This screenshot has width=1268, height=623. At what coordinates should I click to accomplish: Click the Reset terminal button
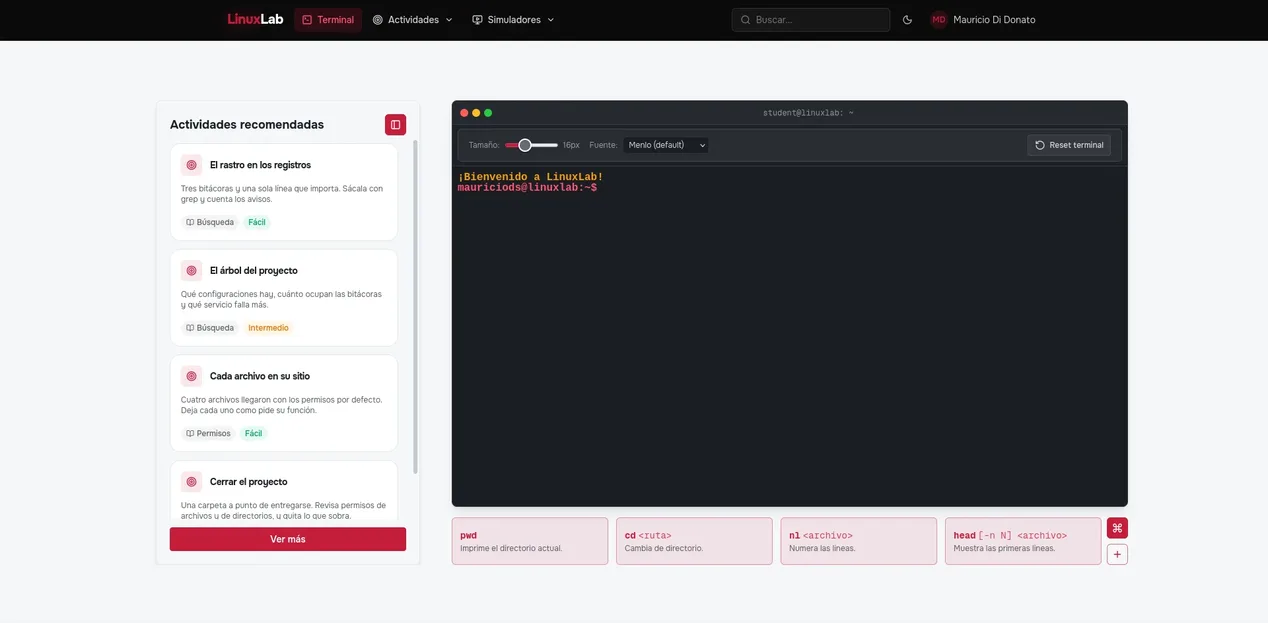1069,145
